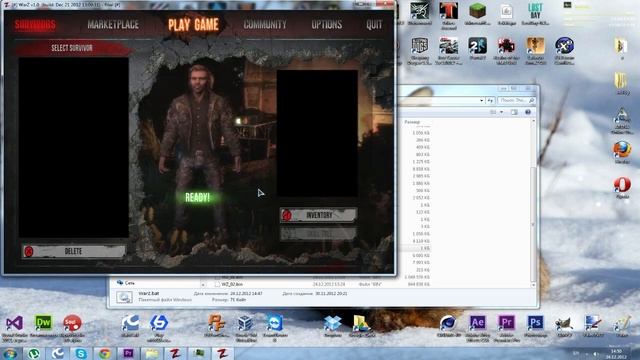This screenshot has width=640, height=360.
Task: Open Skype from the taskbar
Action: coord(81,353)
